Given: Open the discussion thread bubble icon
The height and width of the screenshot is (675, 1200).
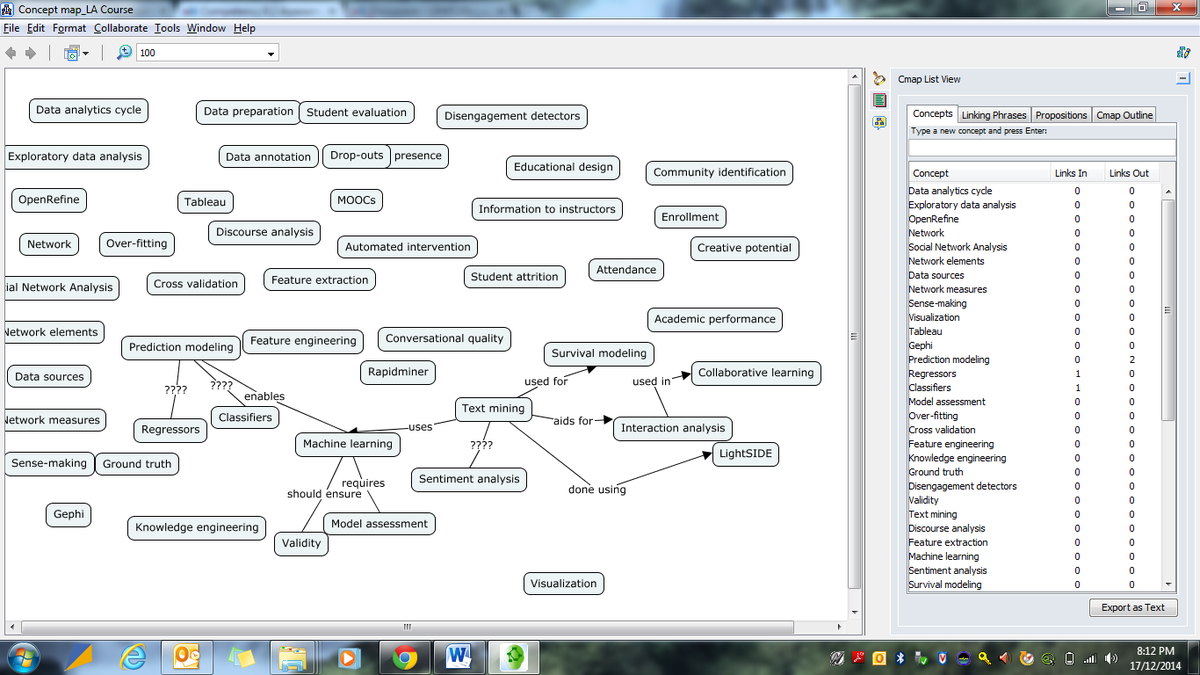Looking at the screenshot, I should click(x=880, y=122).
